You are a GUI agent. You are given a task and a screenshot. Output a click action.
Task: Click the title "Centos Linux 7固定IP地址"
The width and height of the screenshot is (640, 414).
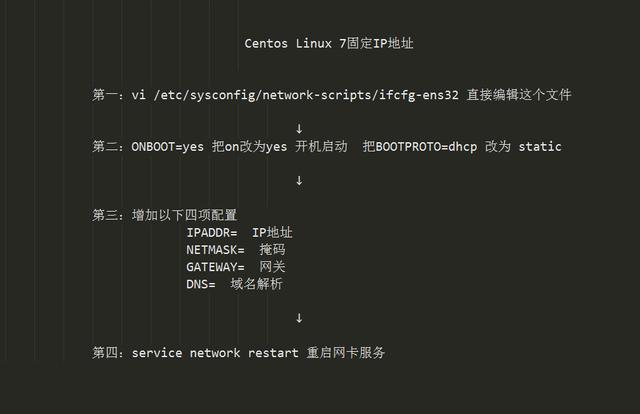click(x=320, y=44)
